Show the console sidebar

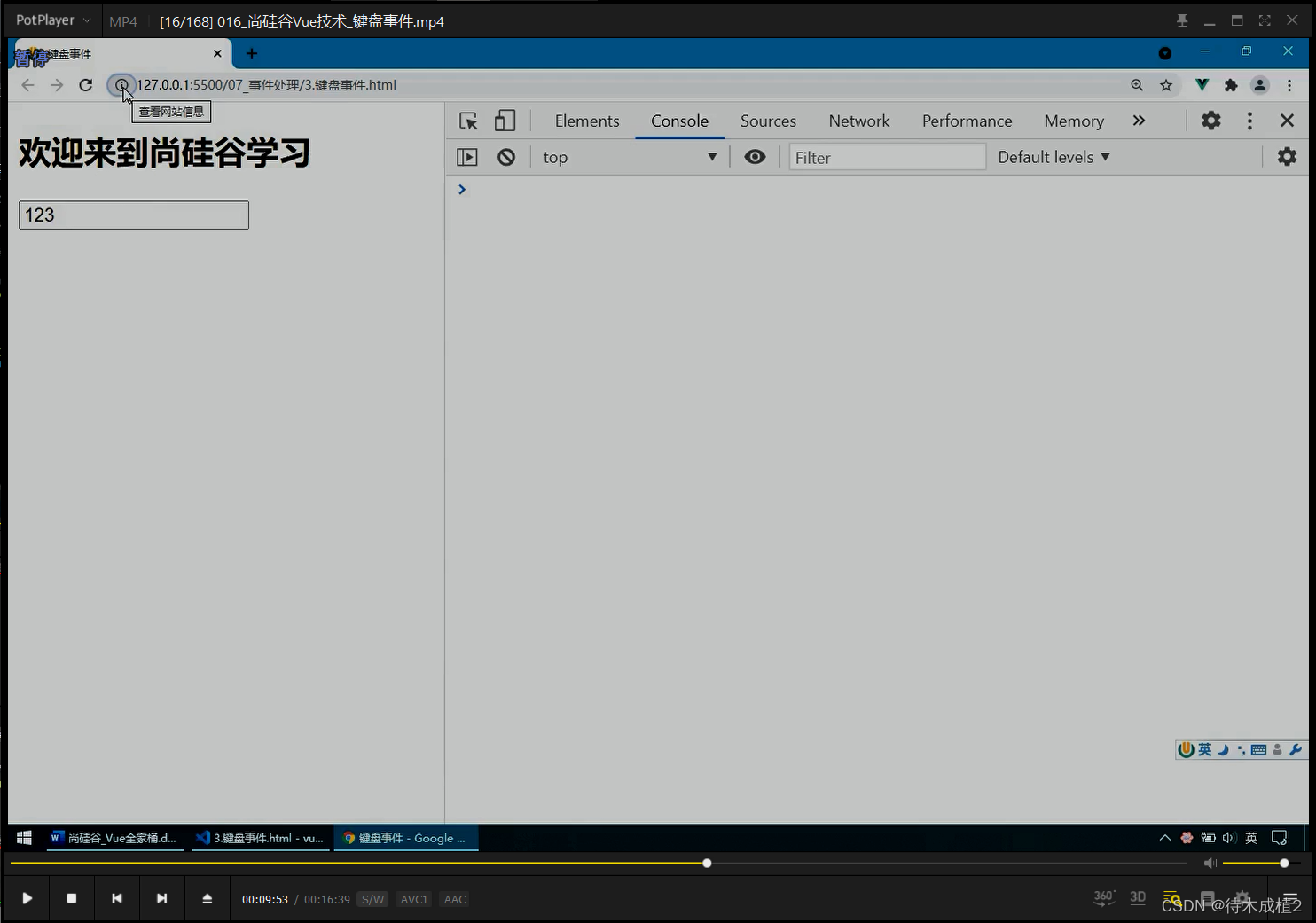coord(467,157)
